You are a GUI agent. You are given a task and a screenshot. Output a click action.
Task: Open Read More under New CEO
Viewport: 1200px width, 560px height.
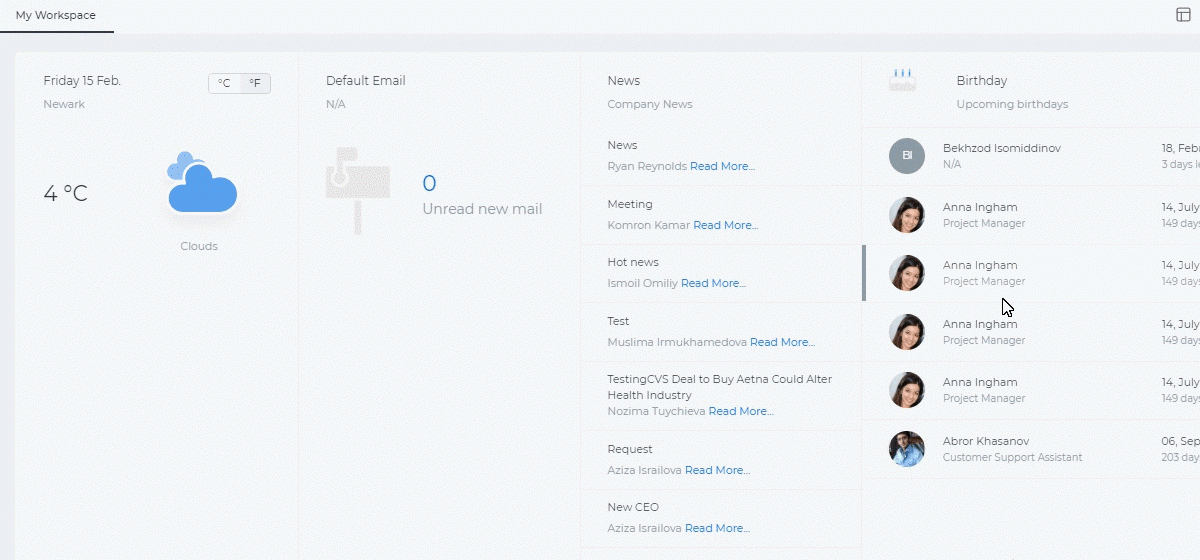click(717, 528)
